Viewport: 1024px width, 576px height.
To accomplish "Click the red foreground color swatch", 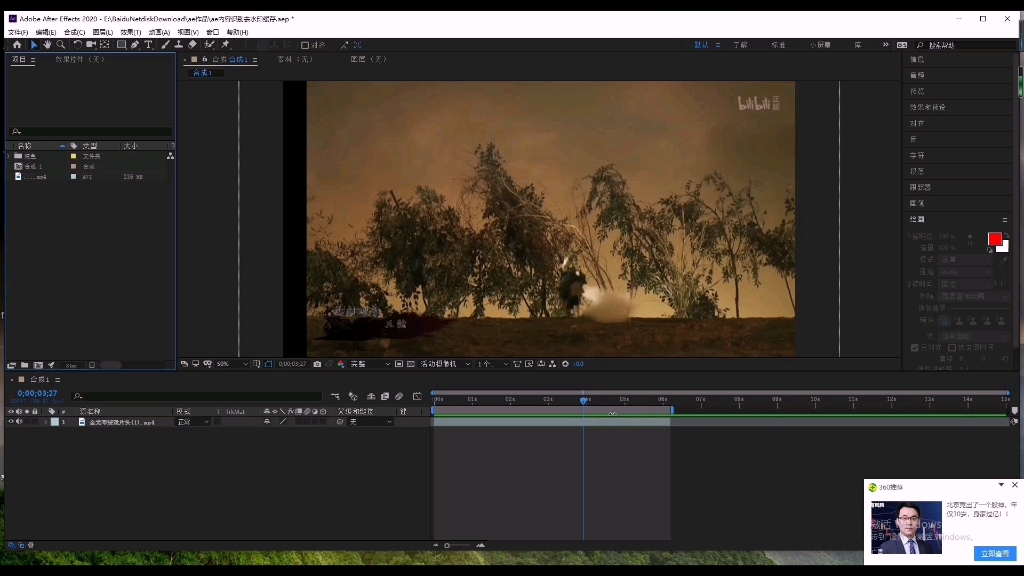I will (994, 239).
